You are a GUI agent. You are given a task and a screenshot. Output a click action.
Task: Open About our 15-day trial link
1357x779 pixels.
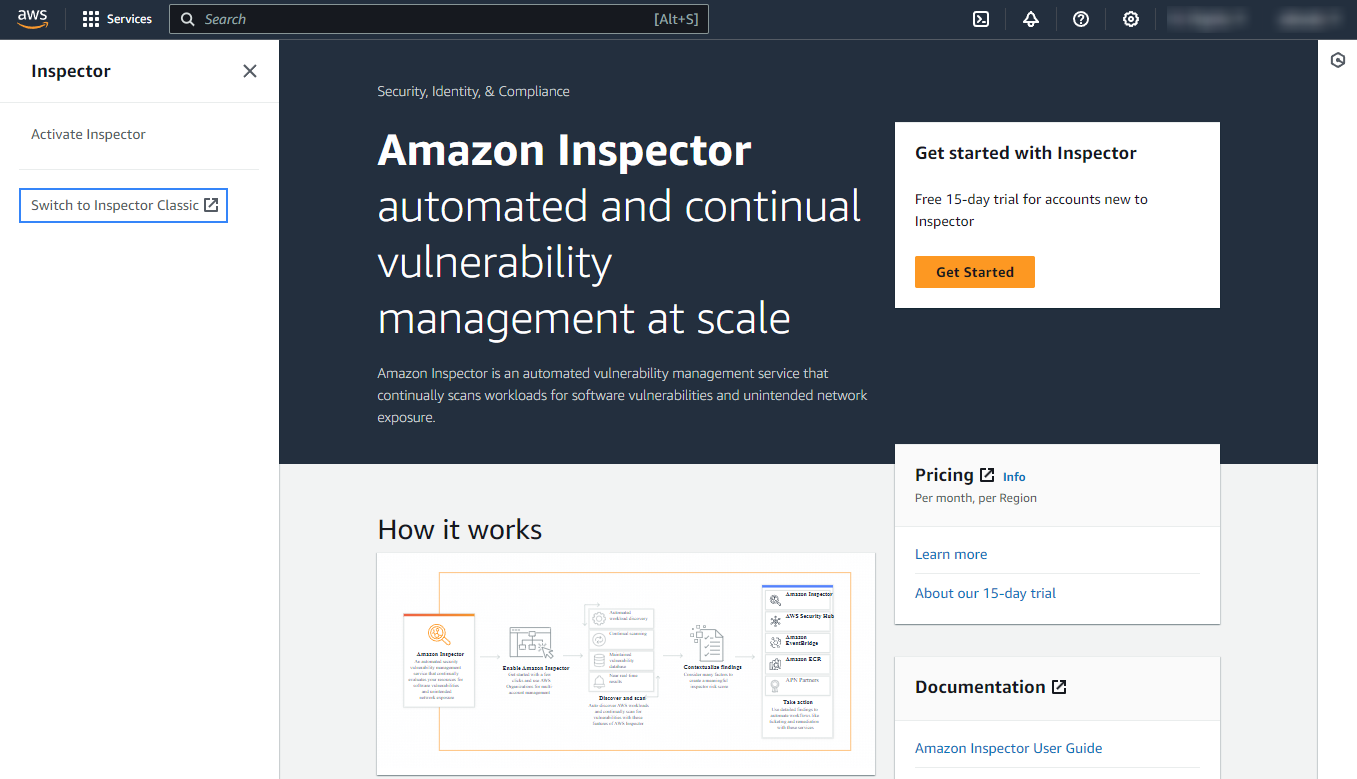pyautogui.click(x=985, y=593)
